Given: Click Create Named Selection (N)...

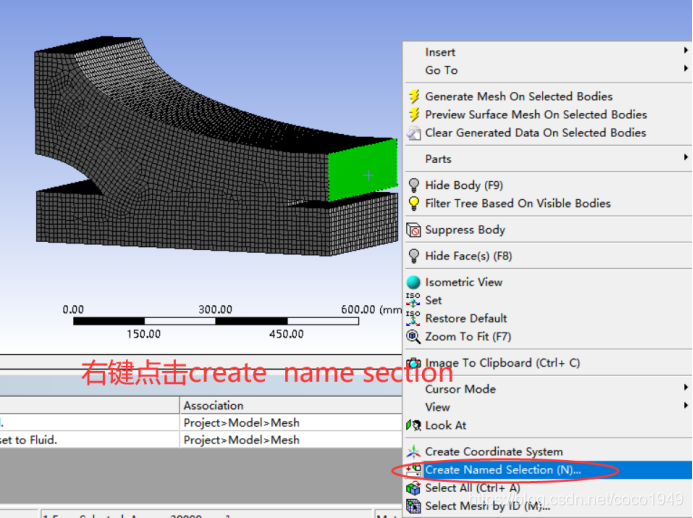Looking at the screenshot, I should tap(548, 470).
